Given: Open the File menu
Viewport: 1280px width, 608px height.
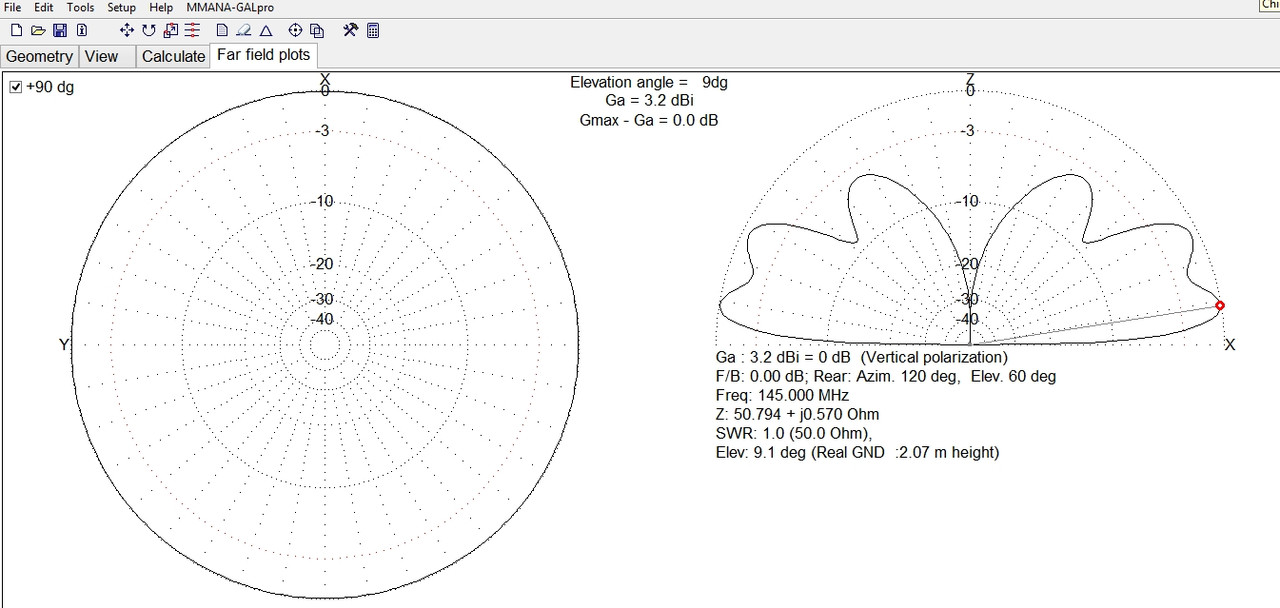Looking at the screenshot, I should (13, 7).
